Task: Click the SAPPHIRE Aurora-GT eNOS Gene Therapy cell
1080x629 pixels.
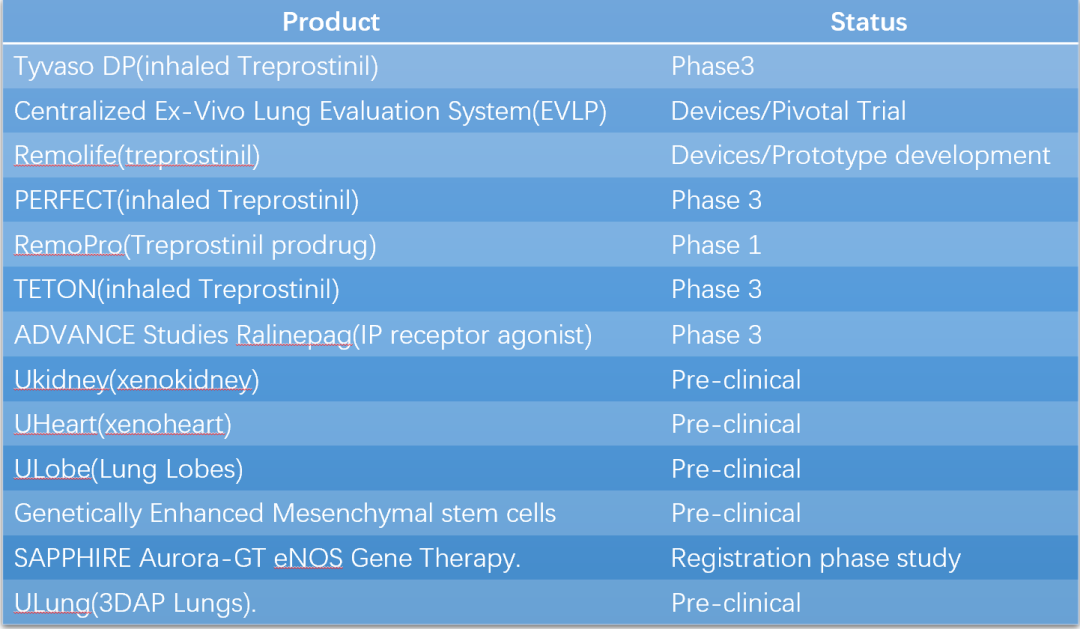Action: [267, 558]
